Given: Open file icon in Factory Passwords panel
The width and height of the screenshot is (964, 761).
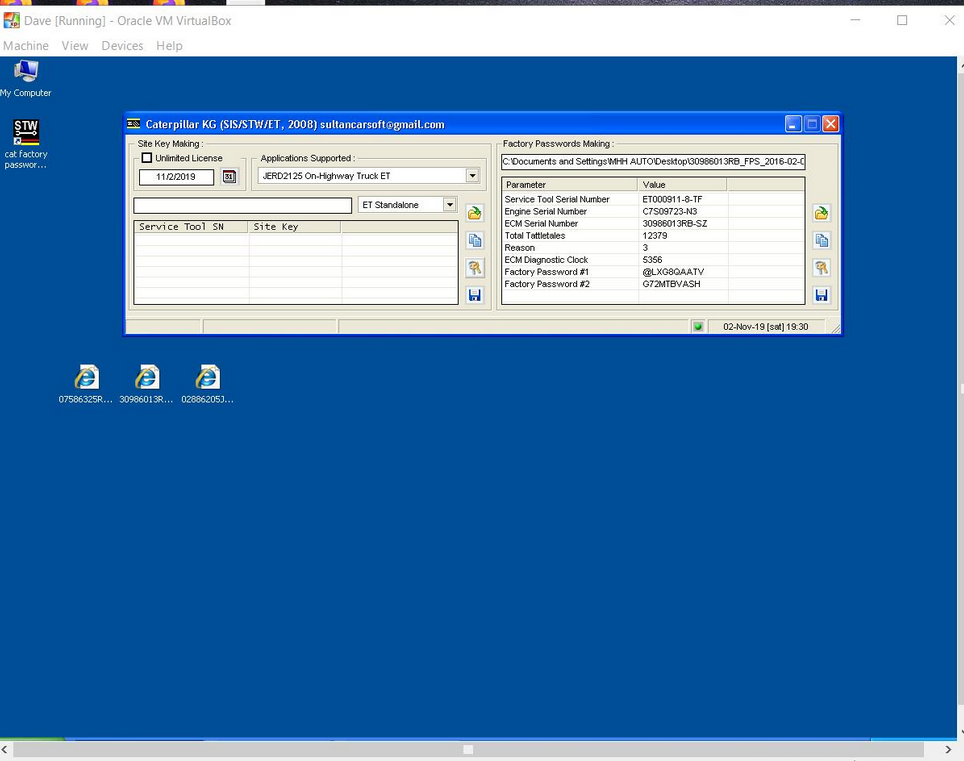Looking at the screenshot, I should (821, 213).
